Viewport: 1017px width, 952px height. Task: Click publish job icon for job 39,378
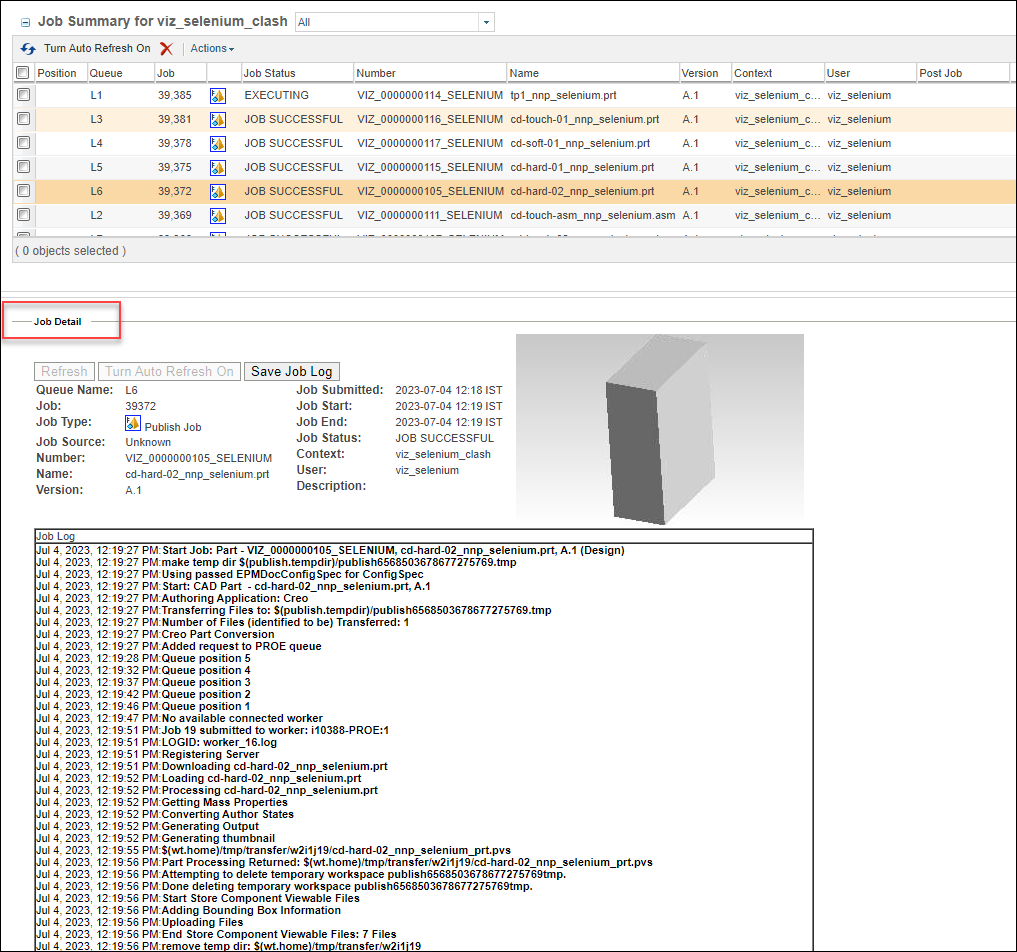point(218,144)
